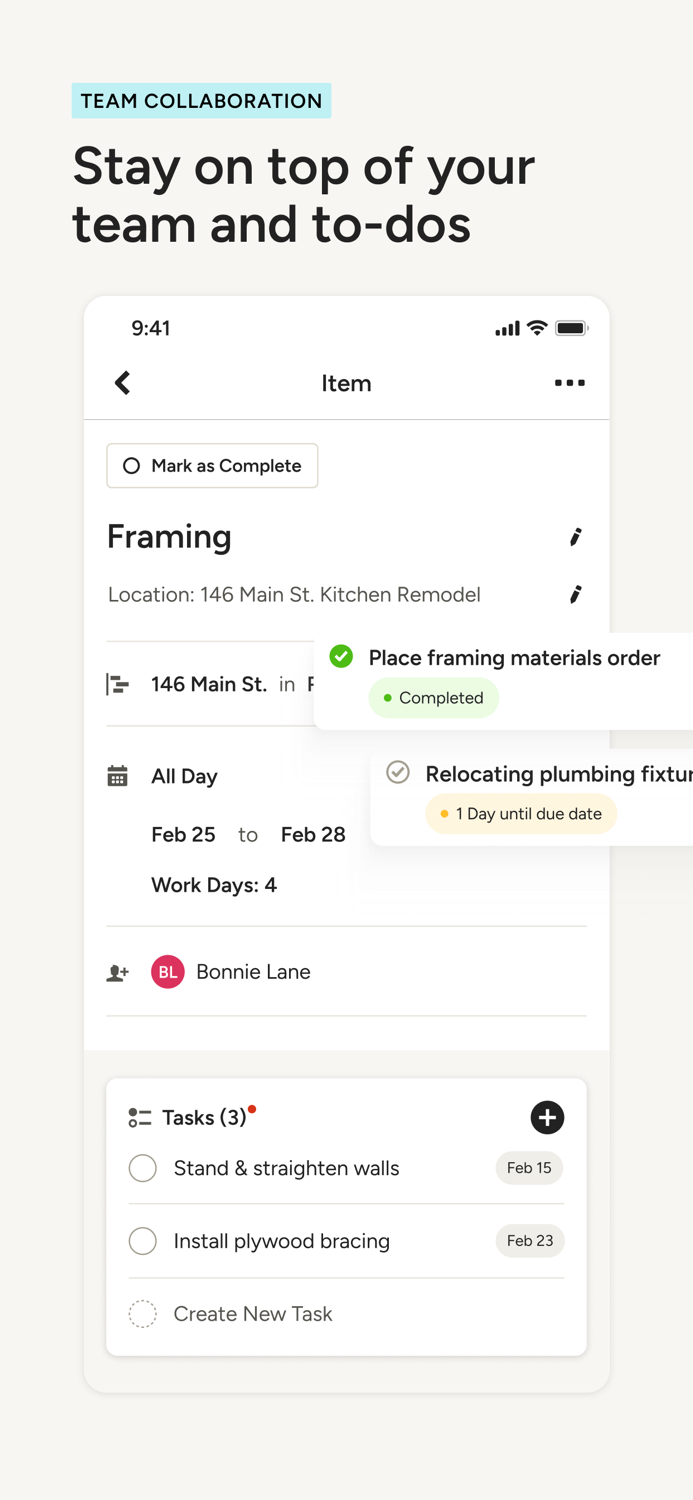The image size is (693, 1500).
Task: Tap the back chevron in the top bar
Action: (122, 383)
